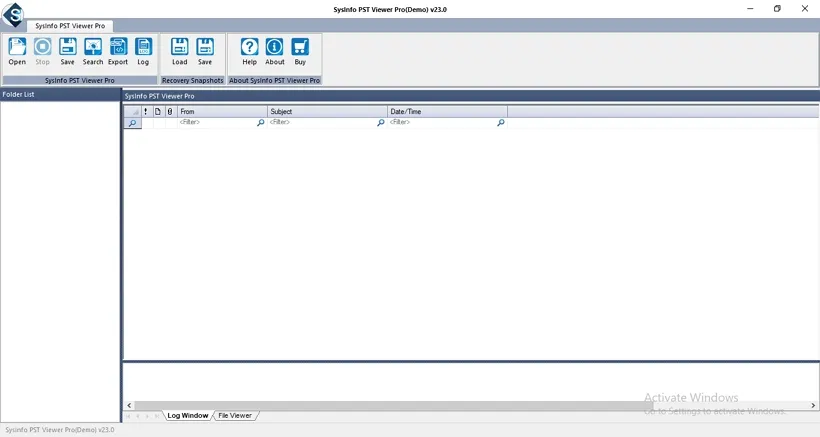Click the Subject column filter field
The image size is (820, 437).
(x=322, y=122)
